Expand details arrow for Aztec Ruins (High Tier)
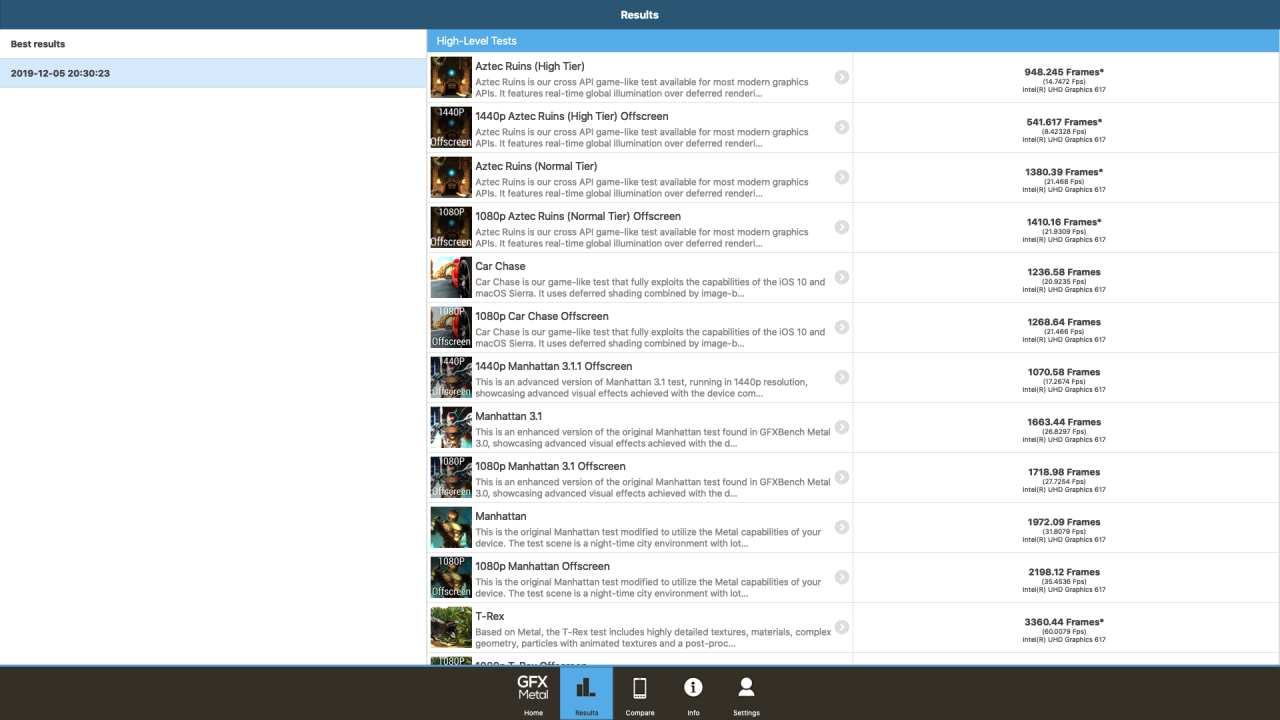This screenshot has width=1280, height=720. pos(842,77)
